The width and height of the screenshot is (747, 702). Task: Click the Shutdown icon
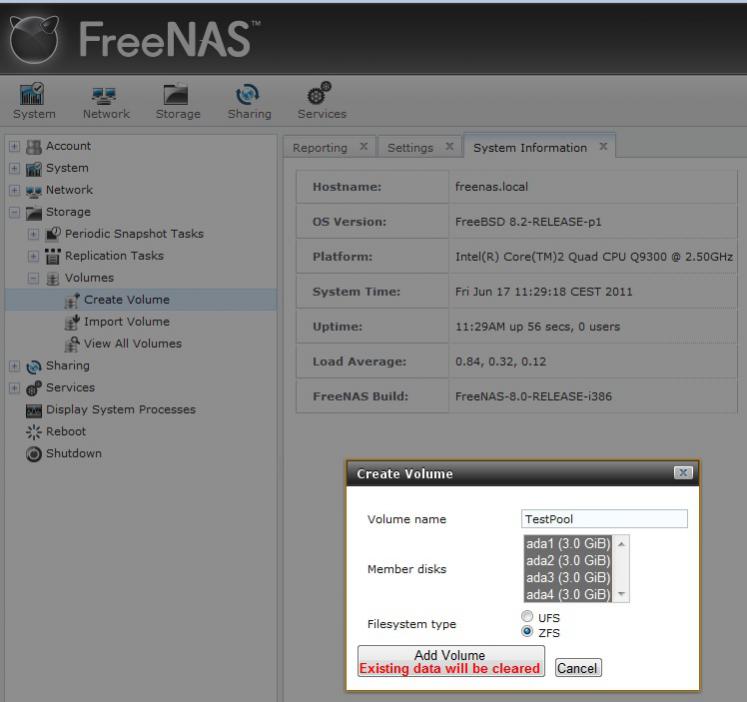33,454
